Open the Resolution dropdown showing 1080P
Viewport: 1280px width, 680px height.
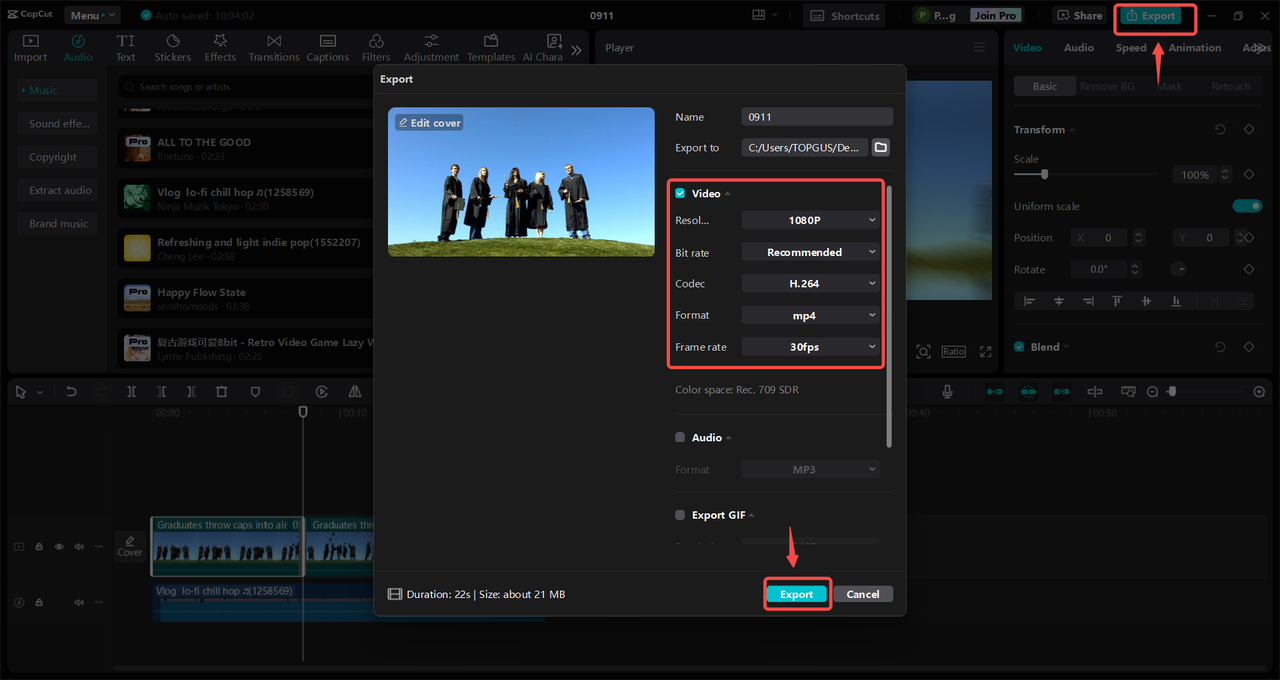811,220
